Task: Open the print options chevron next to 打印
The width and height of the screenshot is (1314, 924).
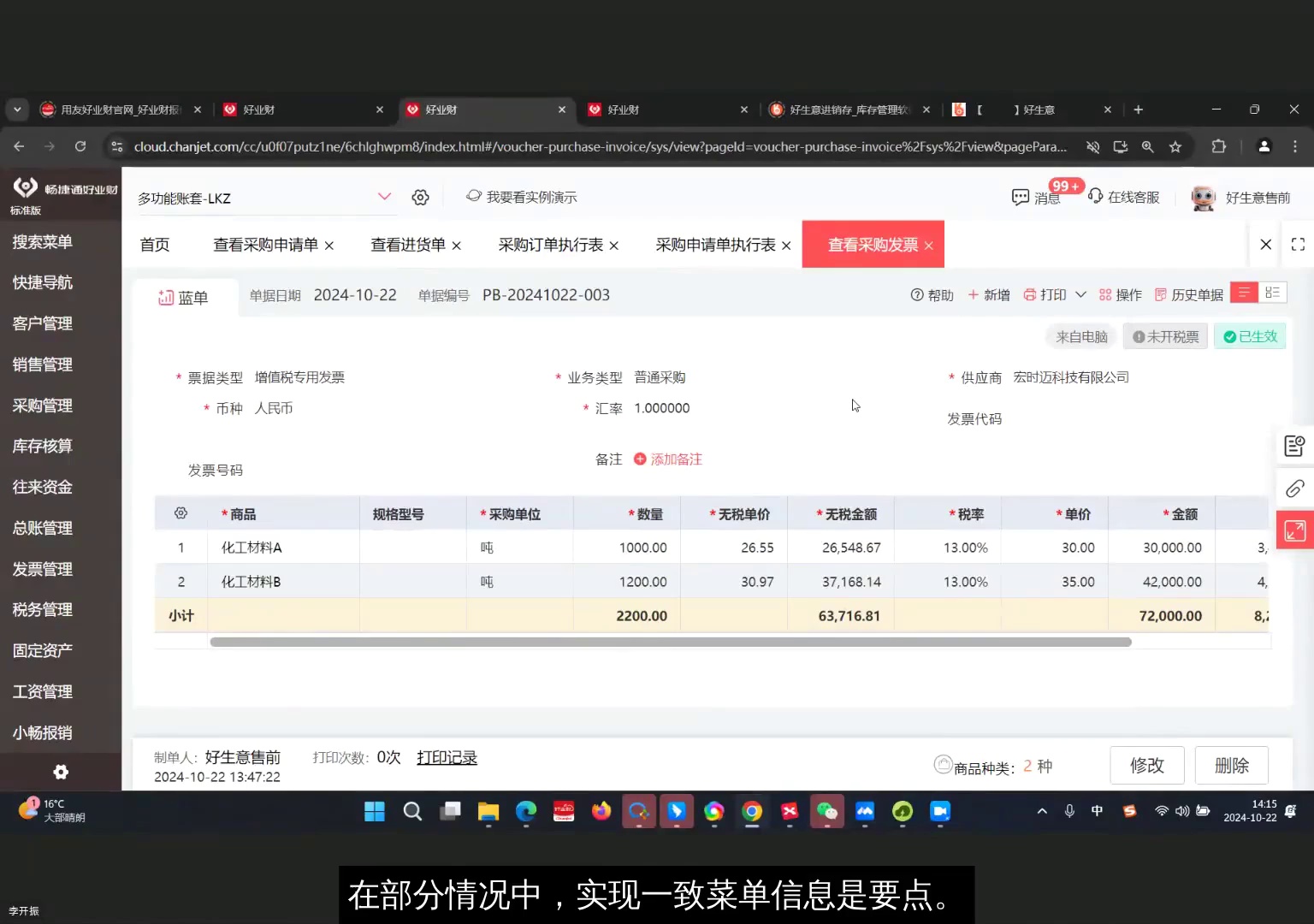Action: click(x=1079, y=294)
